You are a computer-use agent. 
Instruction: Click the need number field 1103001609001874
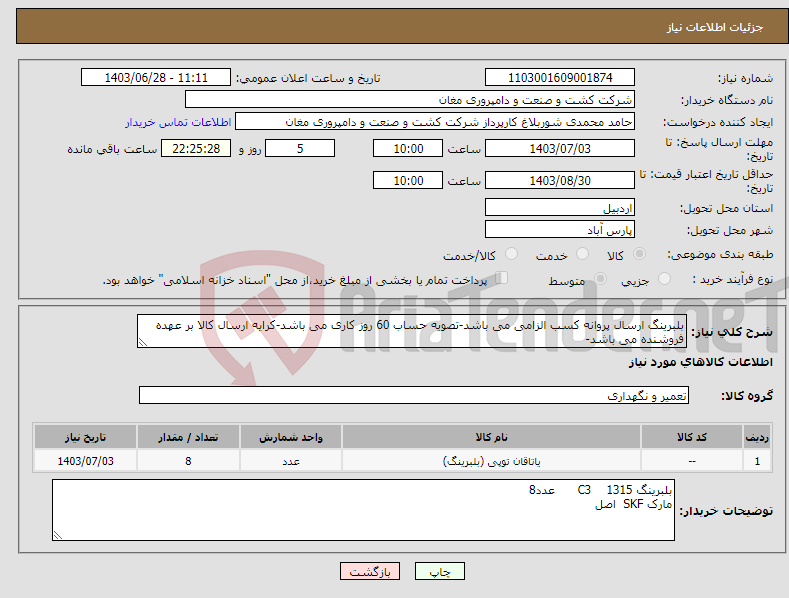point(560,78)
